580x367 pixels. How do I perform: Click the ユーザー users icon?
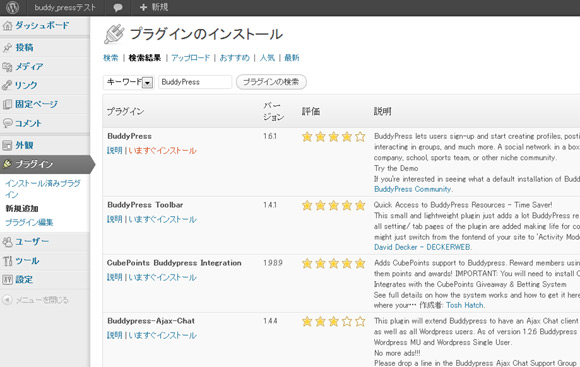[x=7, y=242]
